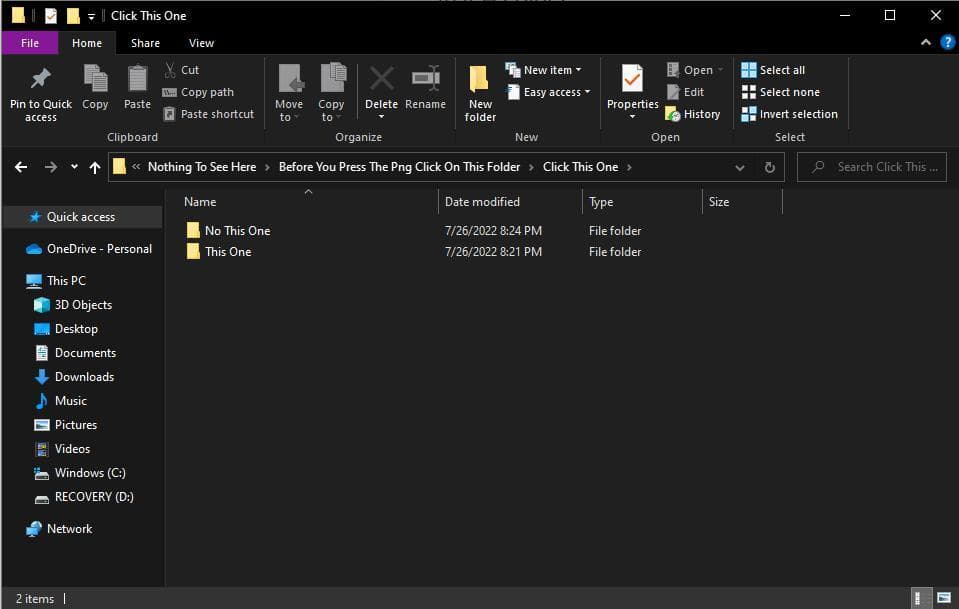This screenshot has height=609, width=959.
Task: Switch to the Share tab
Action: pyautogui.click(x=145, y=43)
